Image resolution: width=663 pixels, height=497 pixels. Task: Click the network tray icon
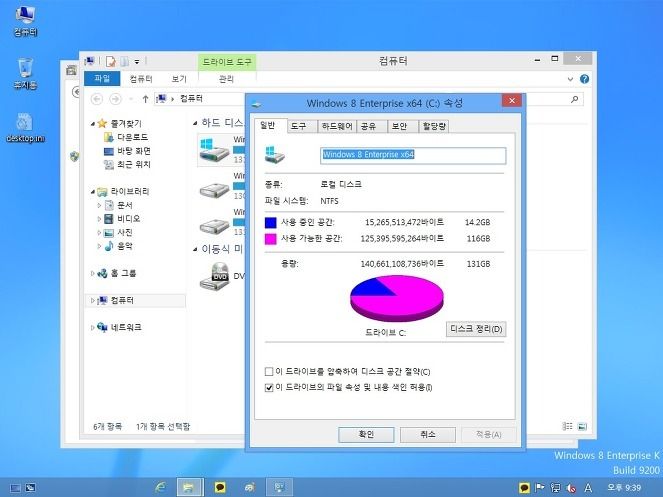pos(556,488)
